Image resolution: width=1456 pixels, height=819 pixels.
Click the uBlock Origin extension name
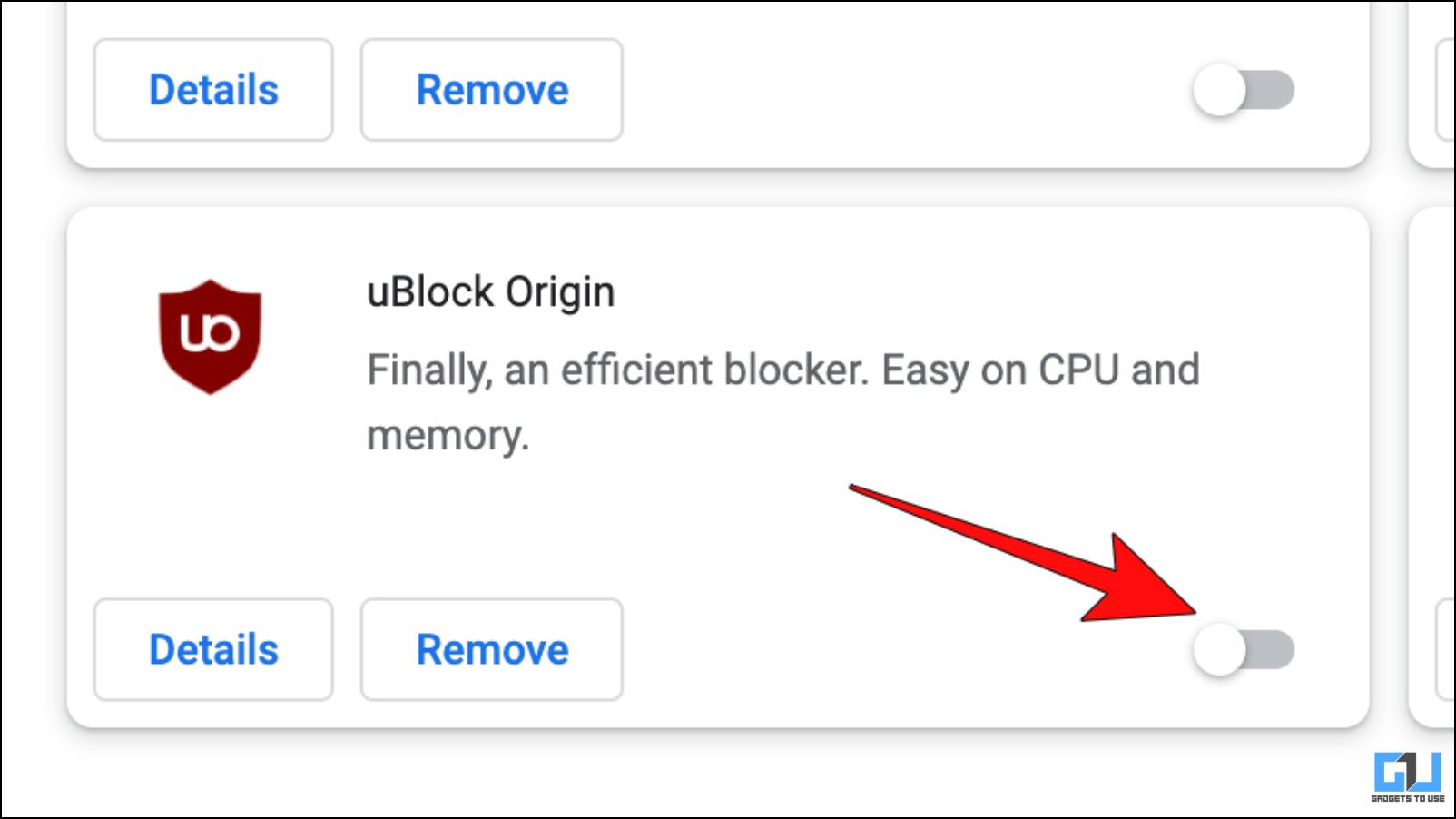(491, 292)
